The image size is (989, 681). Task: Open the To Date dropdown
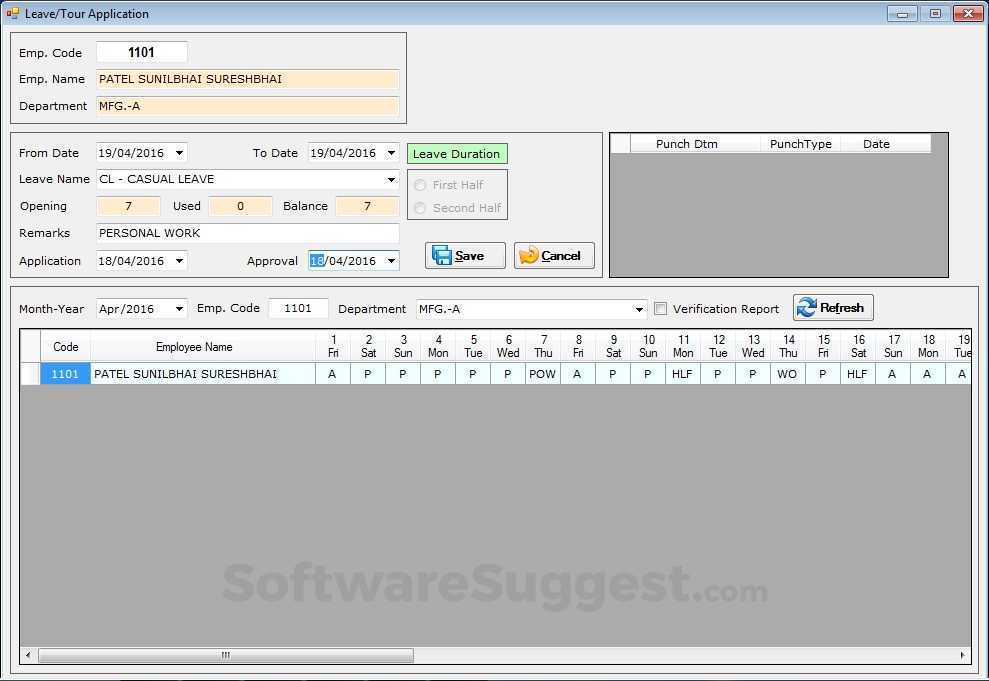coord(390,153)
